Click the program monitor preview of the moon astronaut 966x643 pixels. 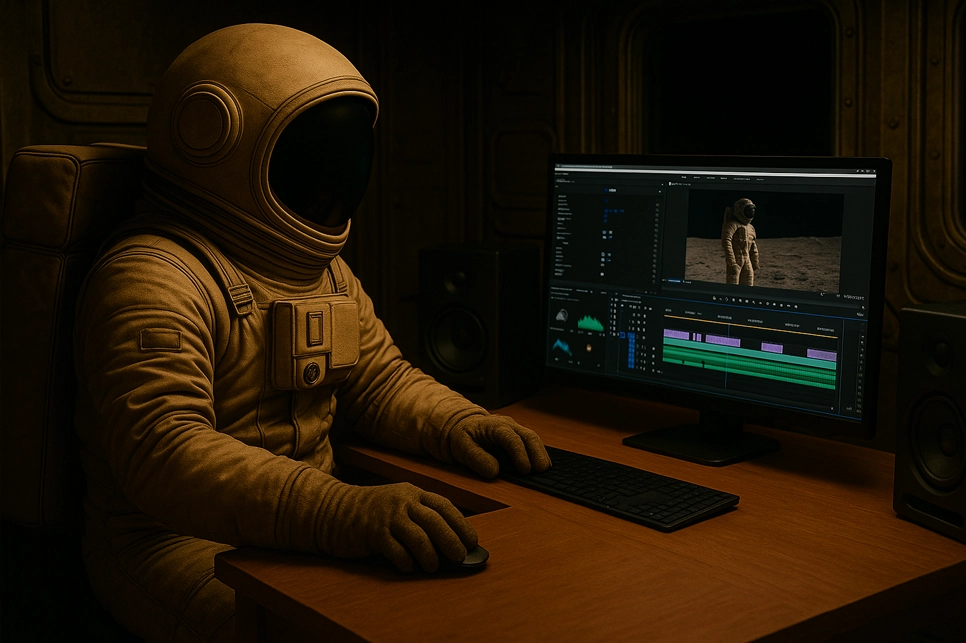[x=763, y=240]
